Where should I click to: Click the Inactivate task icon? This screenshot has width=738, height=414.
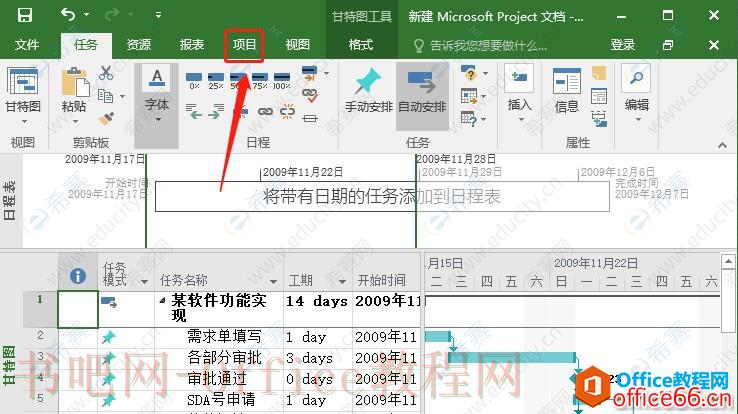310,118
